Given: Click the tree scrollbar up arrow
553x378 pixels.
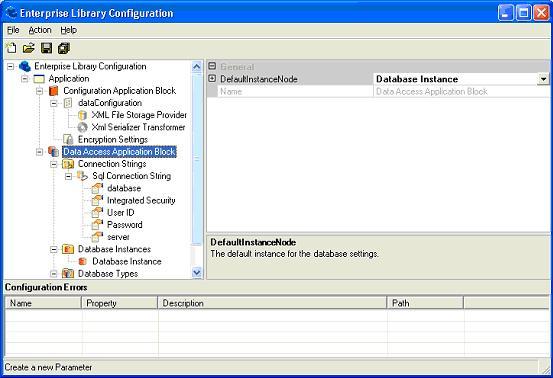Looking at the screenshot, I should coord(197,66).
